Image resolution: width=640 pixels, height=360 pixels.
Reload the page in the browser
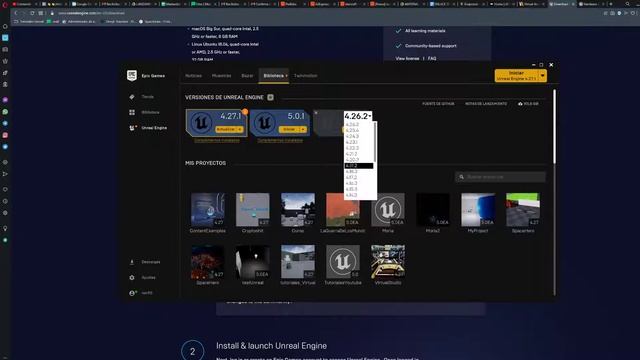click(32, 13)
